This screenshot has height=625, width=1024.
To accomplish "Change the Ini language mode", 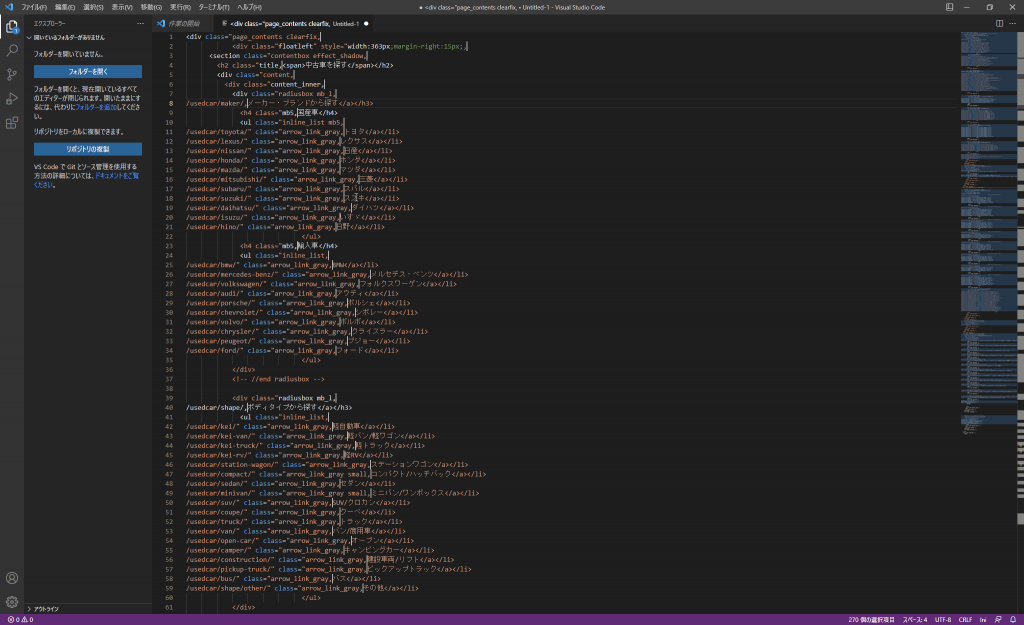I will (x=983, y=620).
